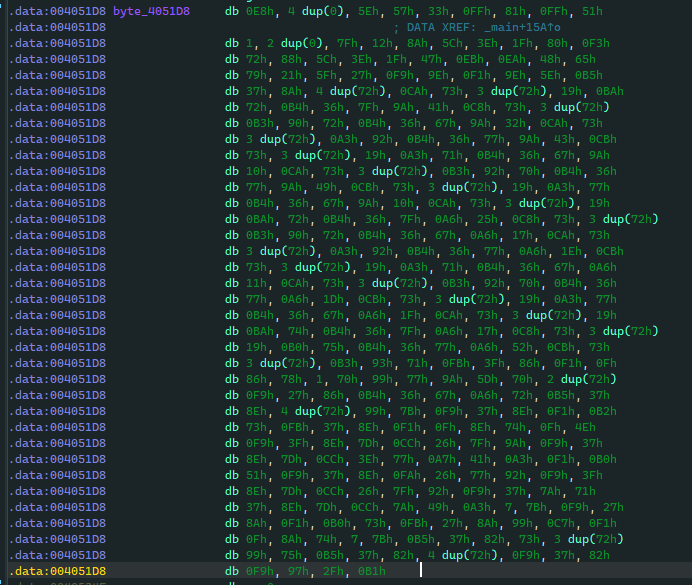Click the 0E8h byte value

260,11
